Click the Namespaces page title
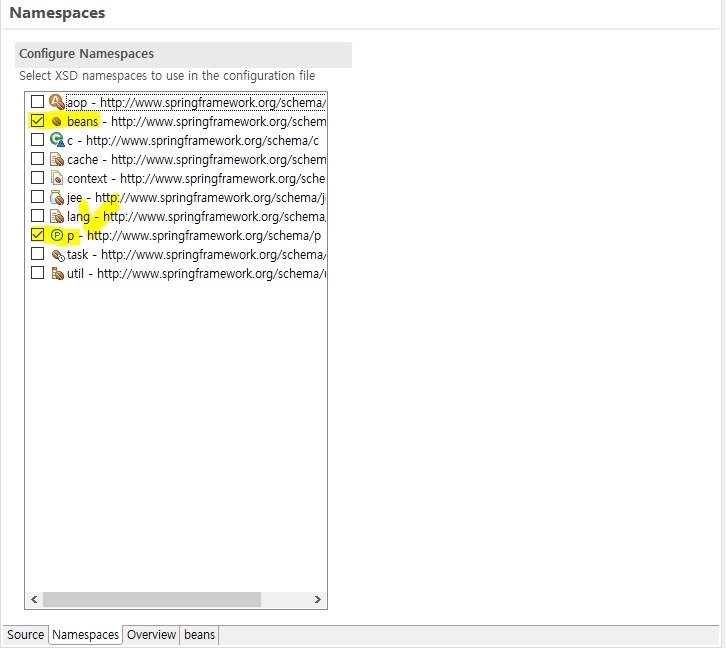The width and height of the screenshot is (726, 648). coord(57,13)
